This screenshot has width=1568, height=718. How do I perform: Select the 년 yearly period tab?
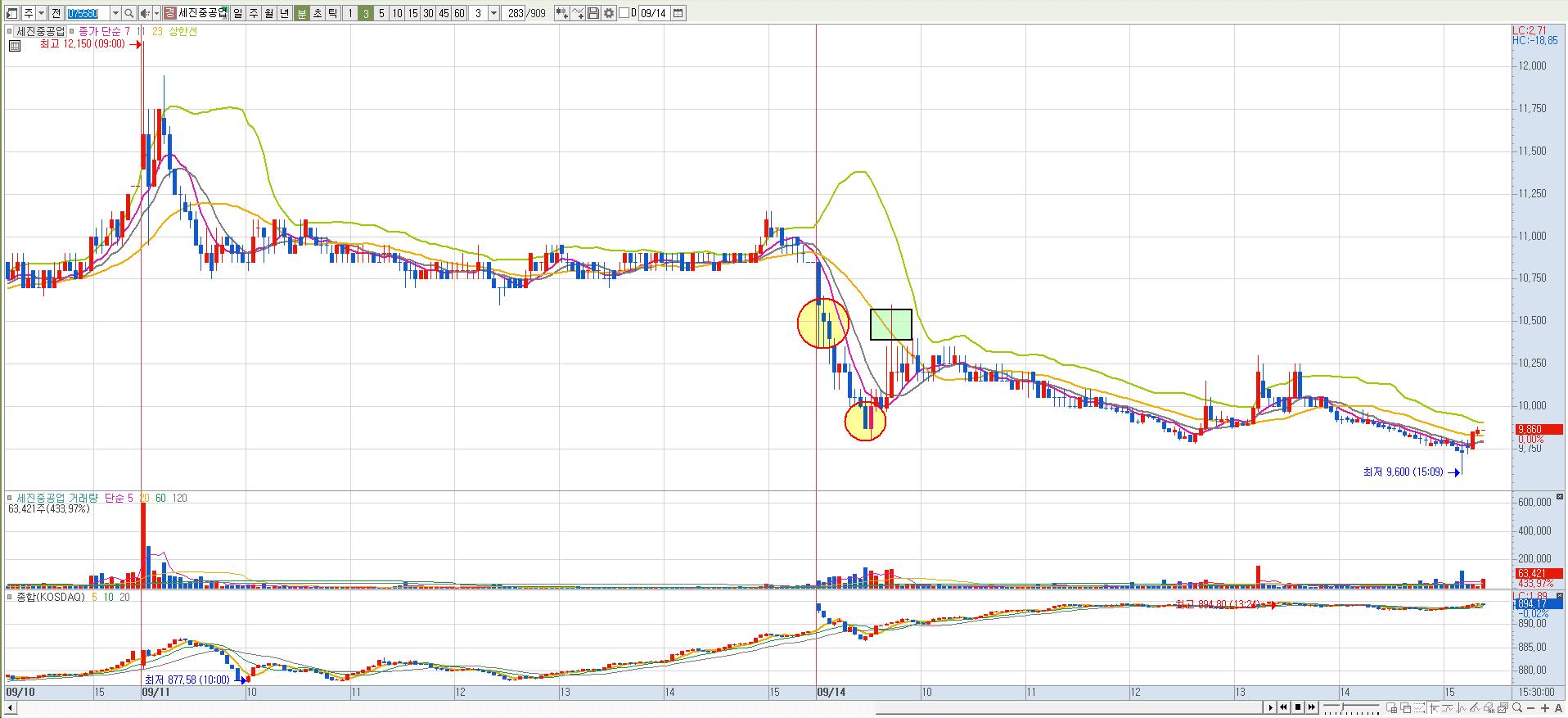pyautogui.click(x=284, y=13)
